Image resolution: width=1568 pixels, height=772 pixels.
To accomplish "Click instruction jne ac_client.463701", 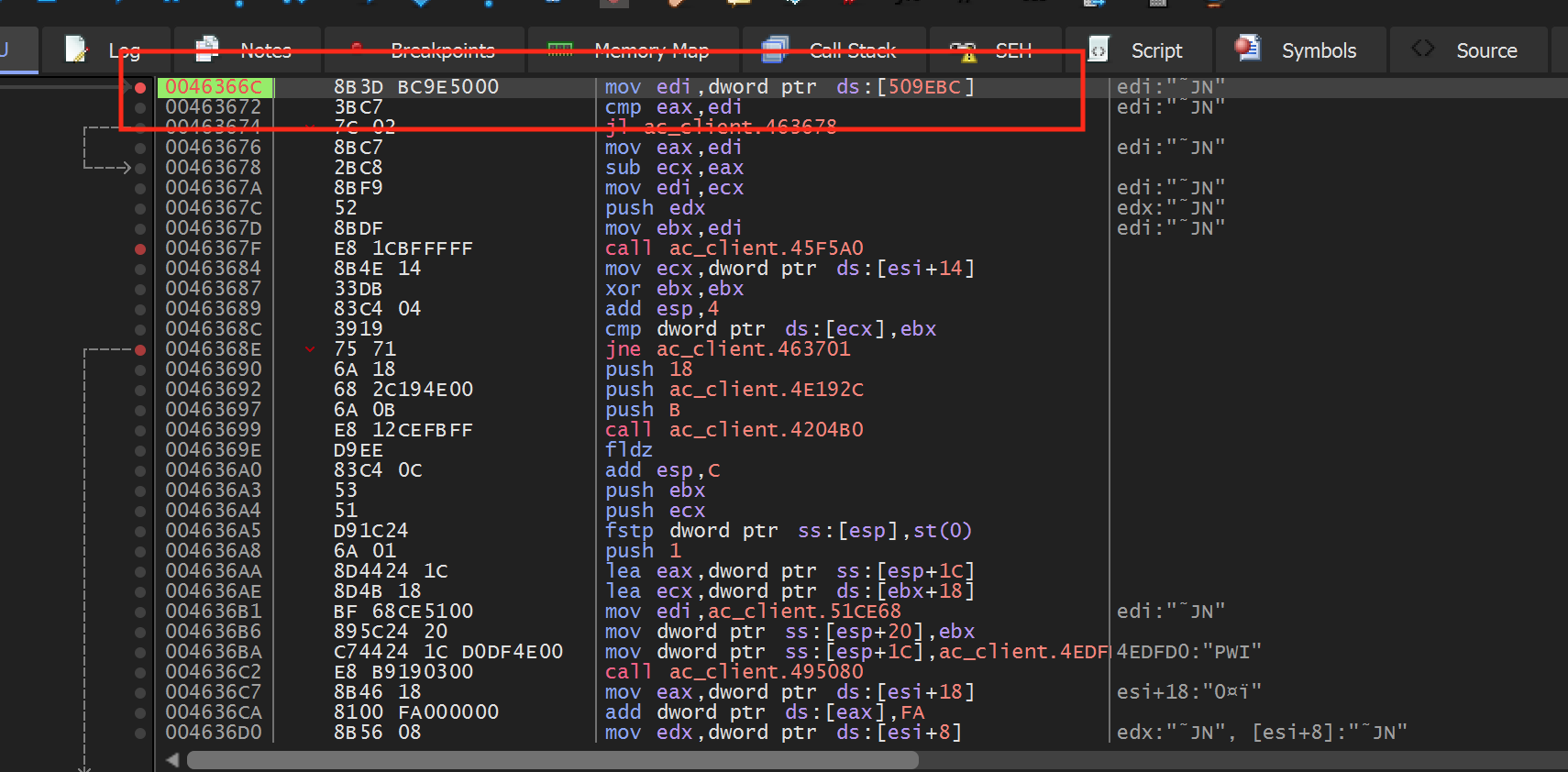I will (728, 349).
